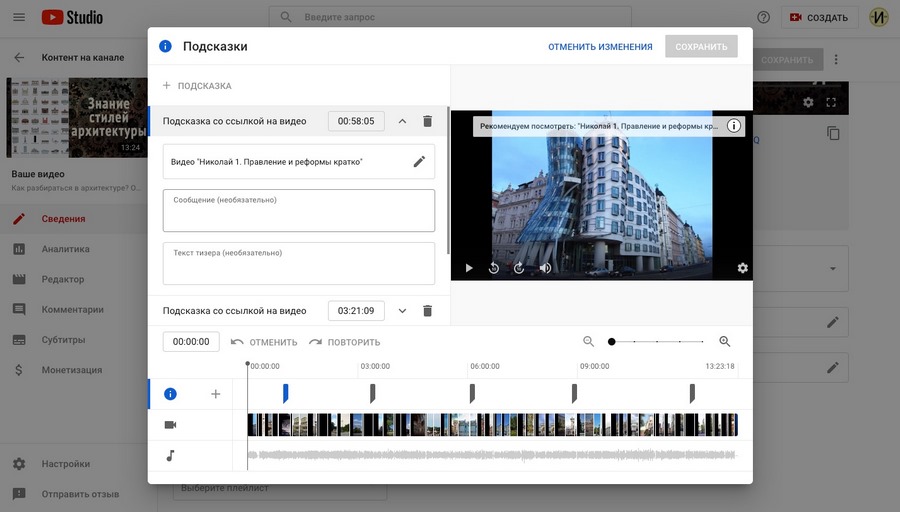Select the first blue card marker on timeline
This screenshot has height=512, width=900.
285,394
